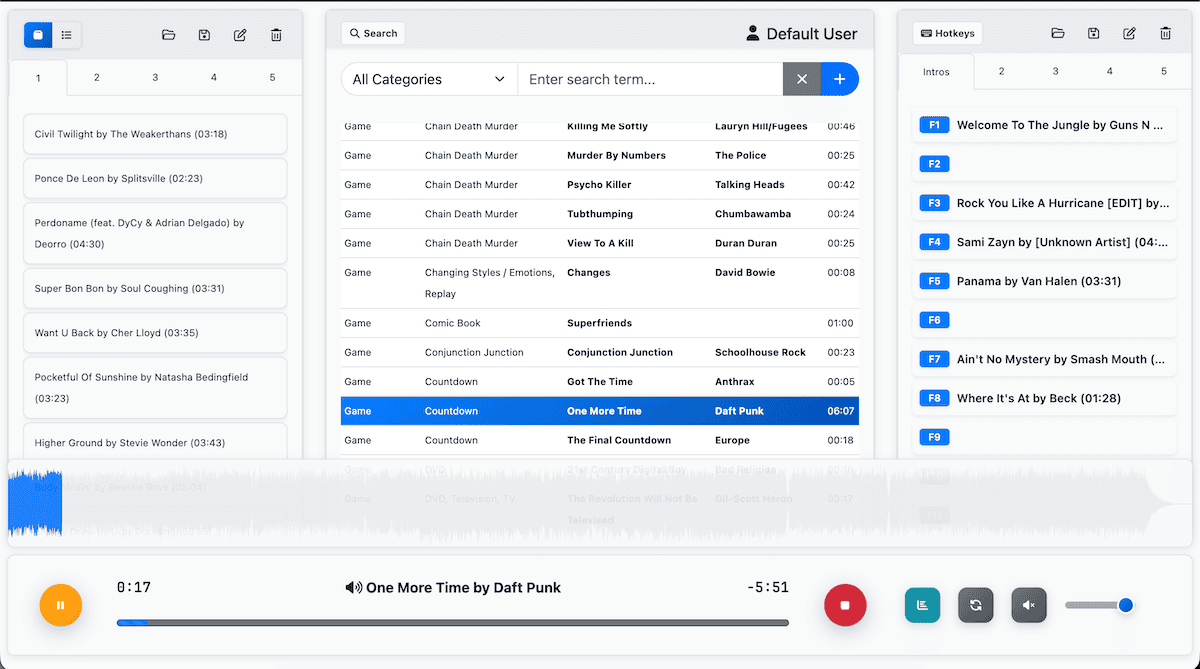Viewport: 1200px width, 669px height.
Task: Switch the holding tank to list view icon
Action: tap(67, 35)
